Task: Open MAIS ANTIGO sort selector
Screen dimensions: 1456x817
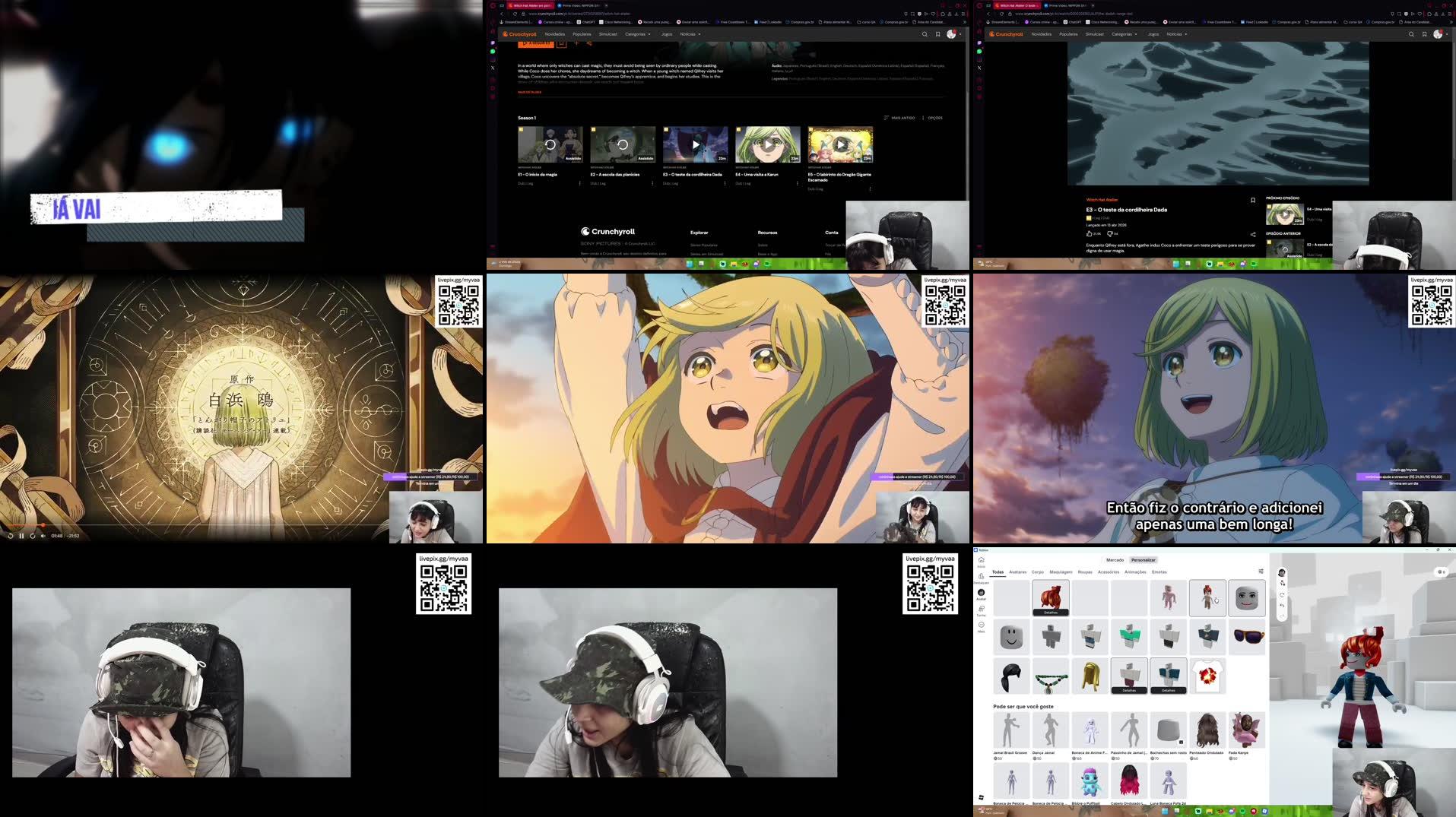Action: pyautogui.click(x=899, y=118)
